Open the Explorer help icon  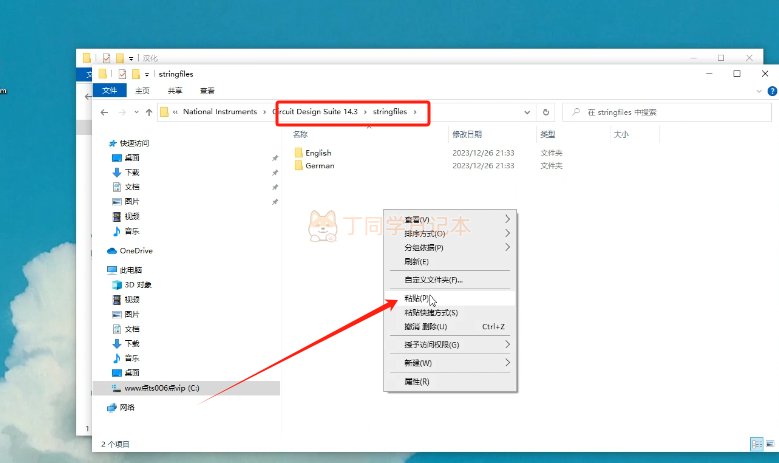[772, 91]
